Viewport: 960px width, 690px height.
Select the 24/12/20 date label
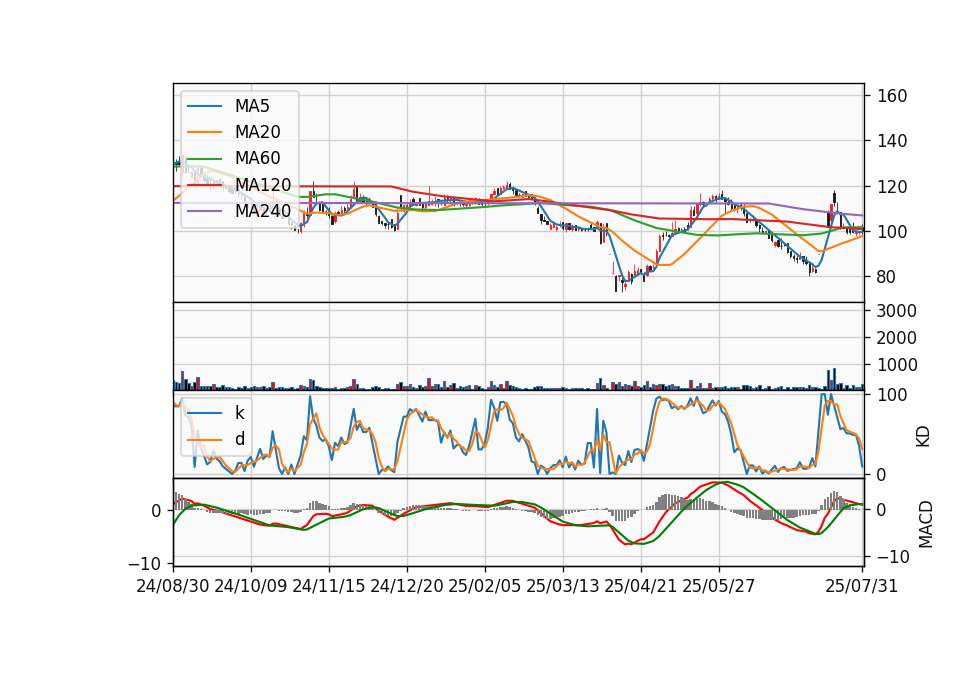pyautogui.click(x=407, y=586)
